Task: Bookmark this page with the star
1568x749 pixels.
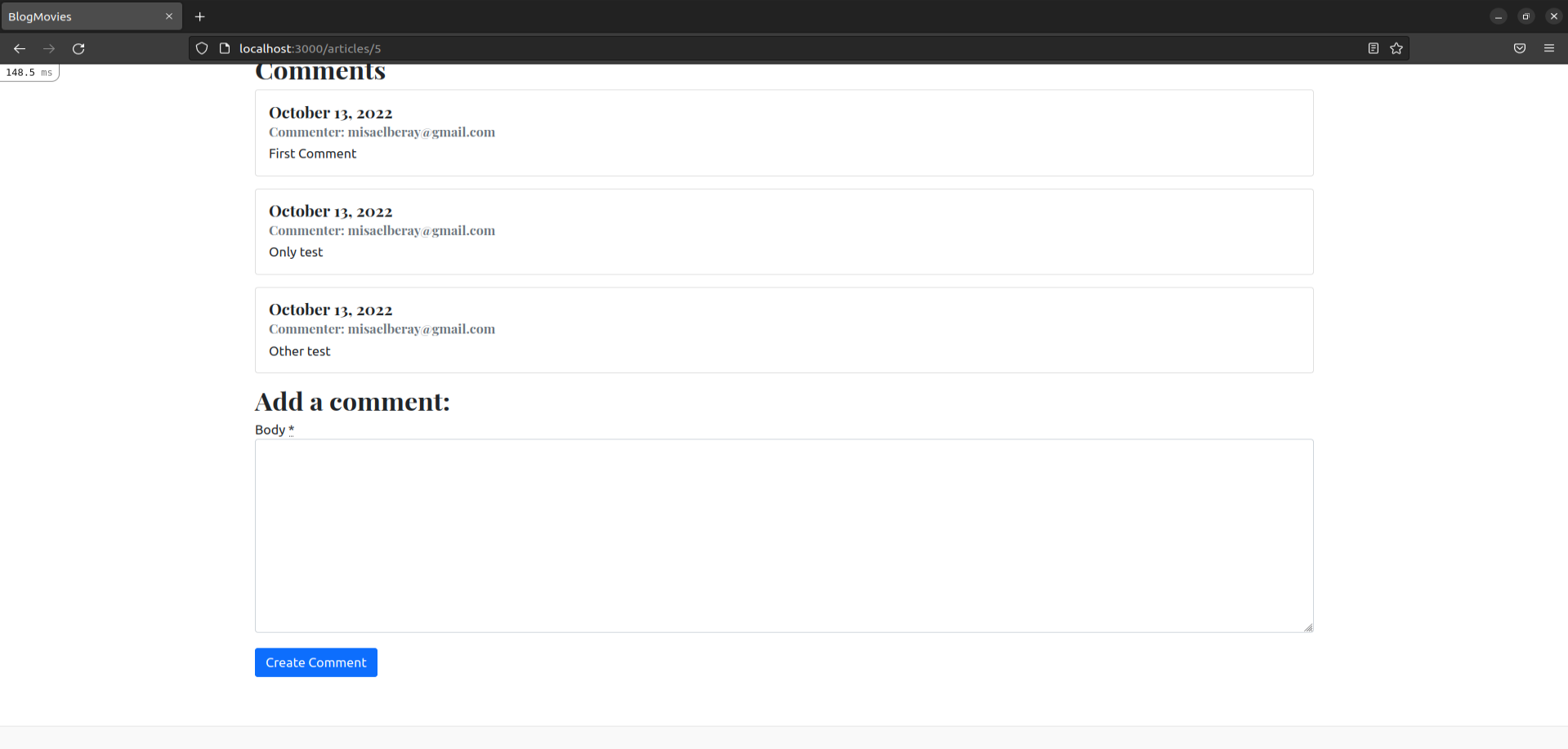Action: [x=1396, y=48]
